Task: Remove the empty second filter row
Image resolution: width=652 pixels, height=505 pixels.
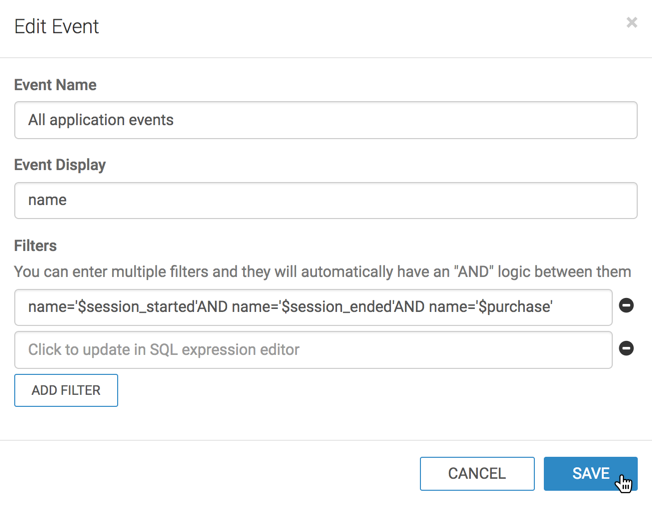Action: pyautogui.click(x=626, y=348)
